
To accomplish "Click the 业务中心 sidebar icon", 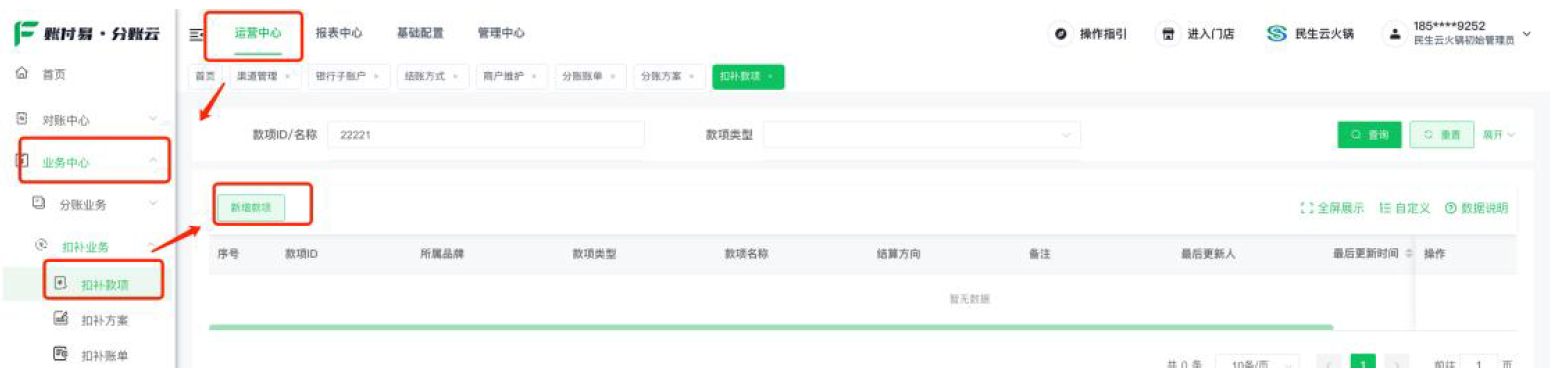I will click(21, 161).
